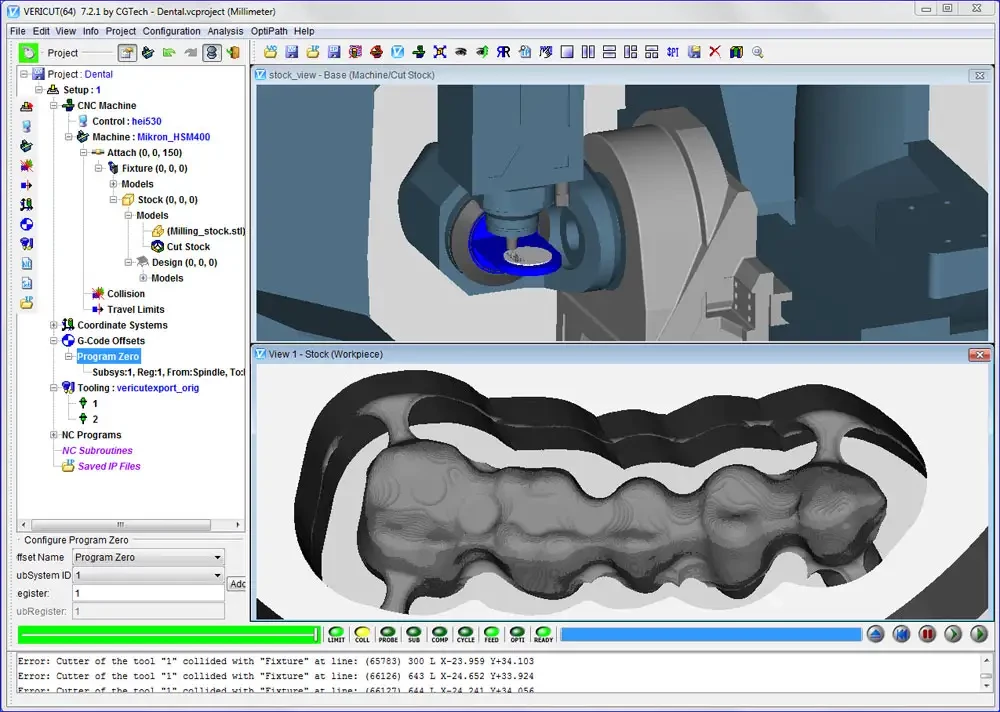The image size is (1000, 712).
Task: Click the Tooling icon in left sidebar
Action: coord(26,244)
